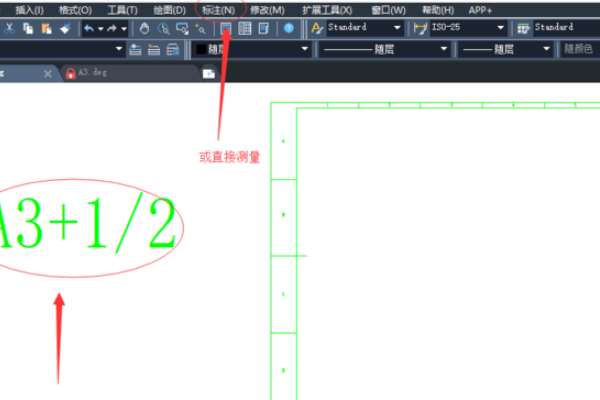Click the Paste clipboard icon

[46, 28]
